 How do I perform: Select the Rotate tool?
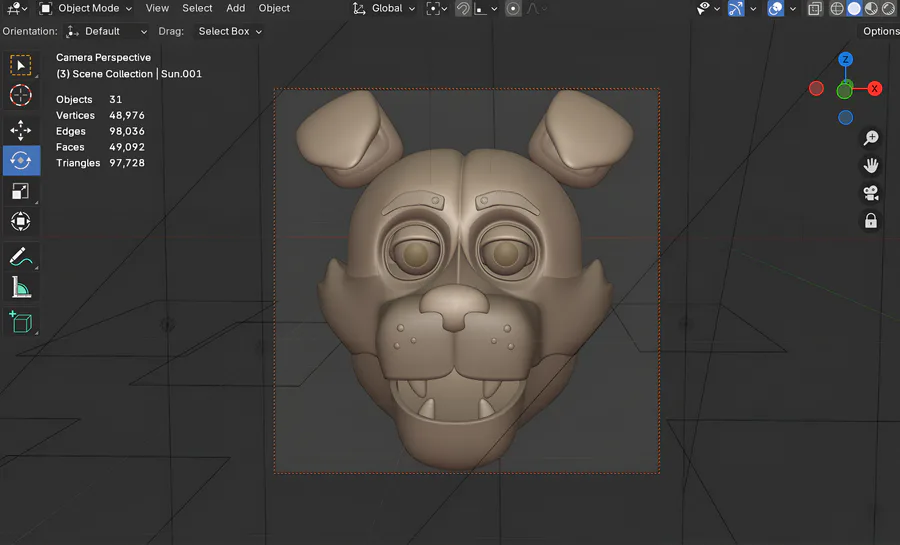point(21,161)
